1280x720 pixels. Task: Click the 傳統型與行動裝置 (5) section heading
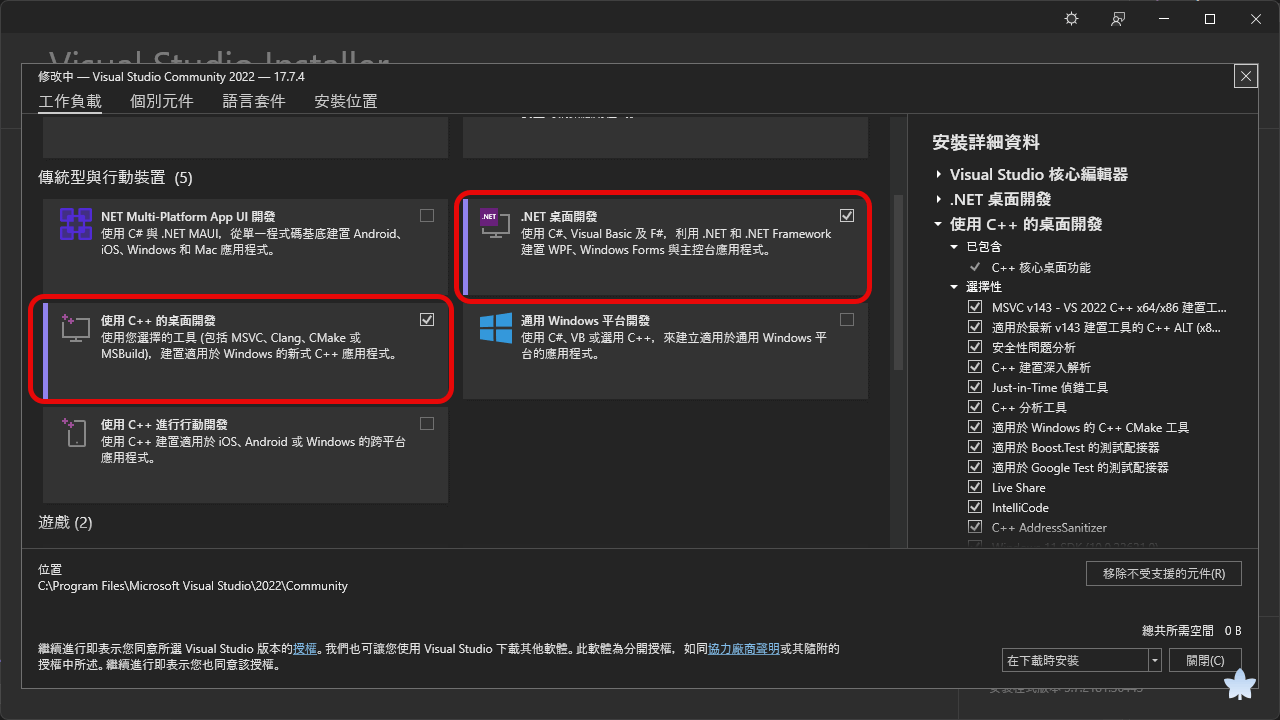115,177
